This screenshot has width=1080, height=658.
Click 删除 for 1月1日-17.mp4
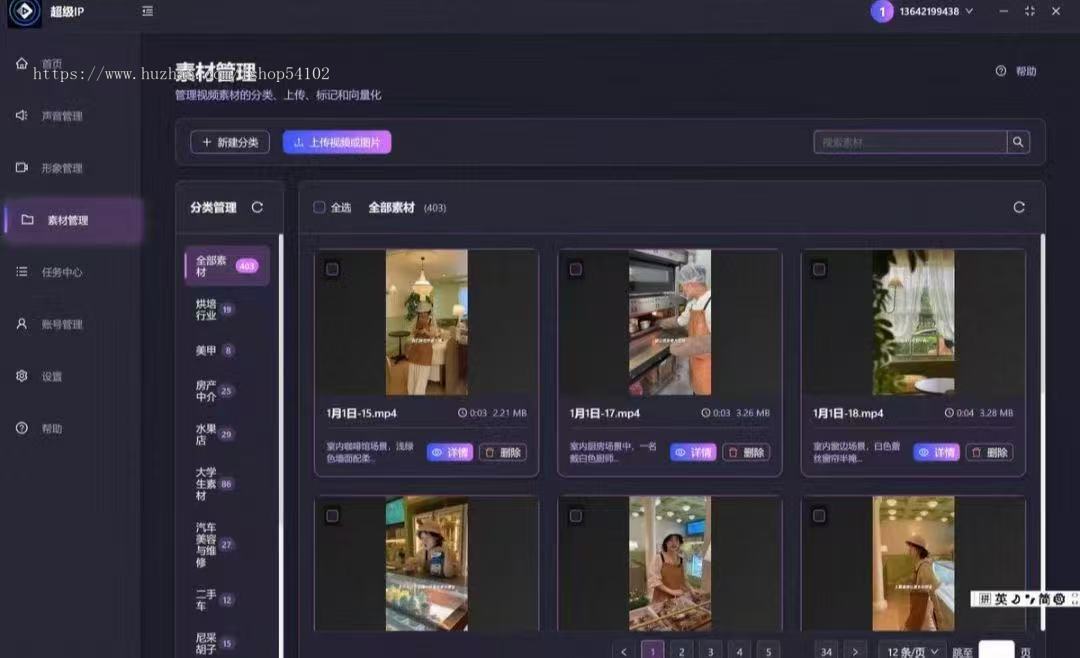(746, 453)
